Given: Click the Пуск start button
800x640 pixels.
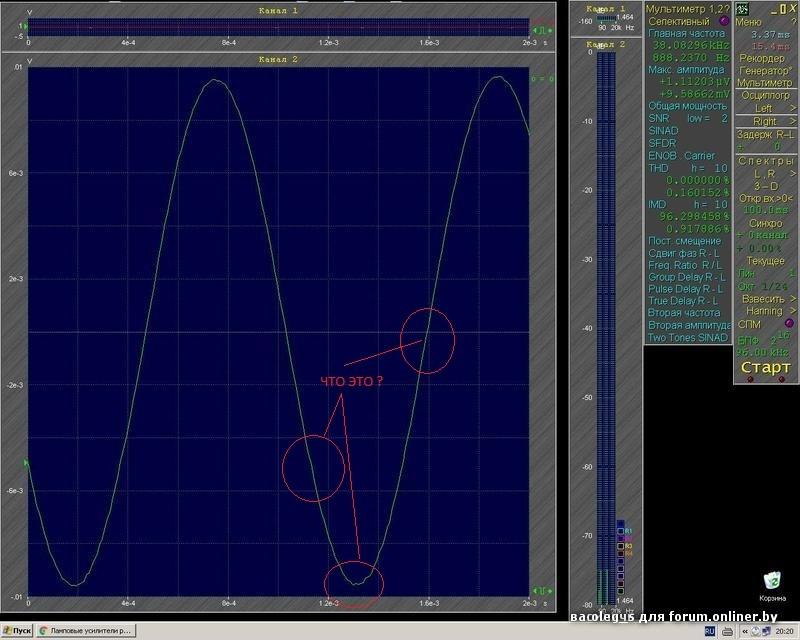Looking at the screenshot, I should click(17, 632).
